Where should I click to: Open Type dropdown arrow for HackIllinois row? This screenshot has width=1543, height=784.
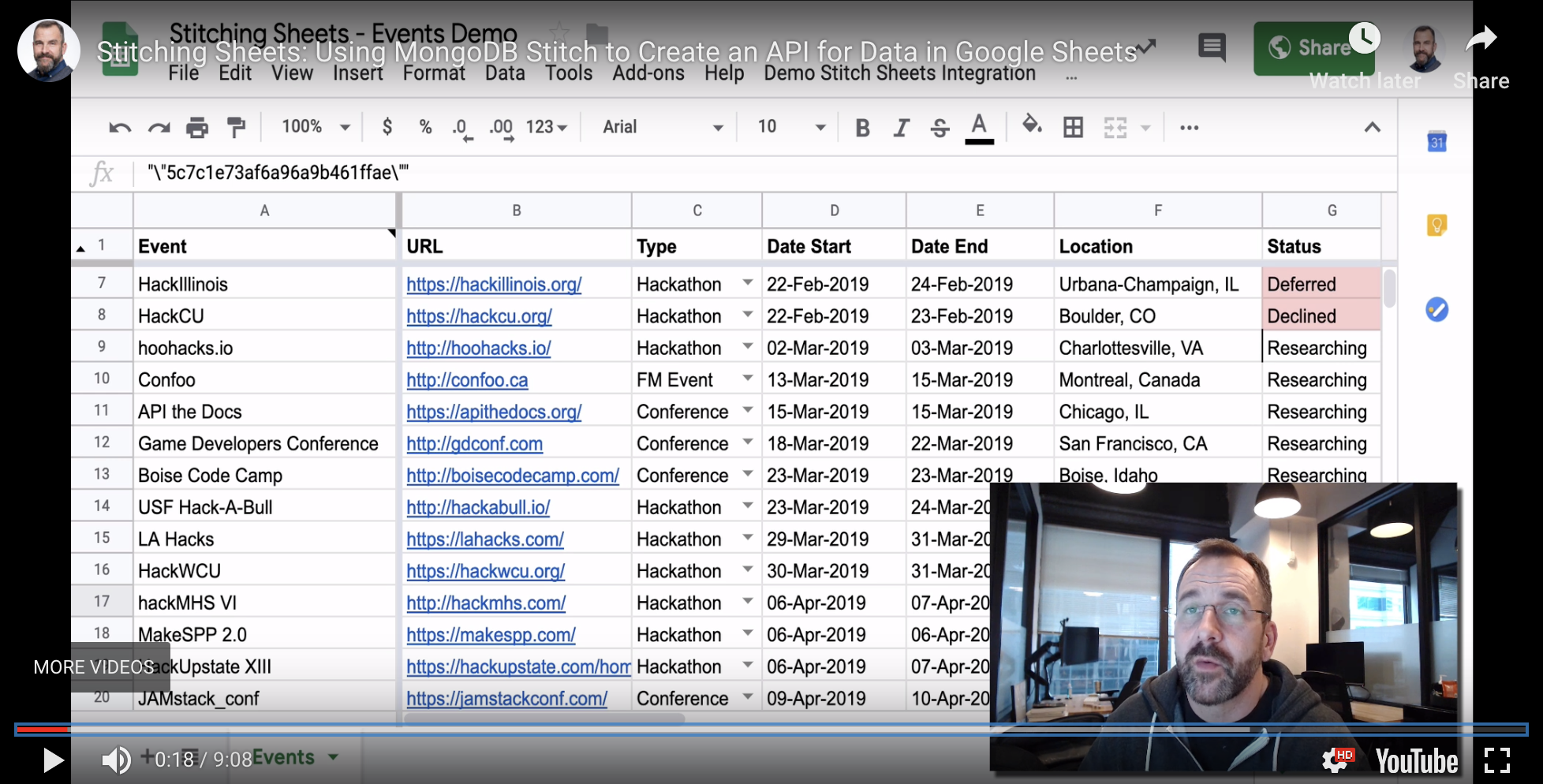(747, 283)
